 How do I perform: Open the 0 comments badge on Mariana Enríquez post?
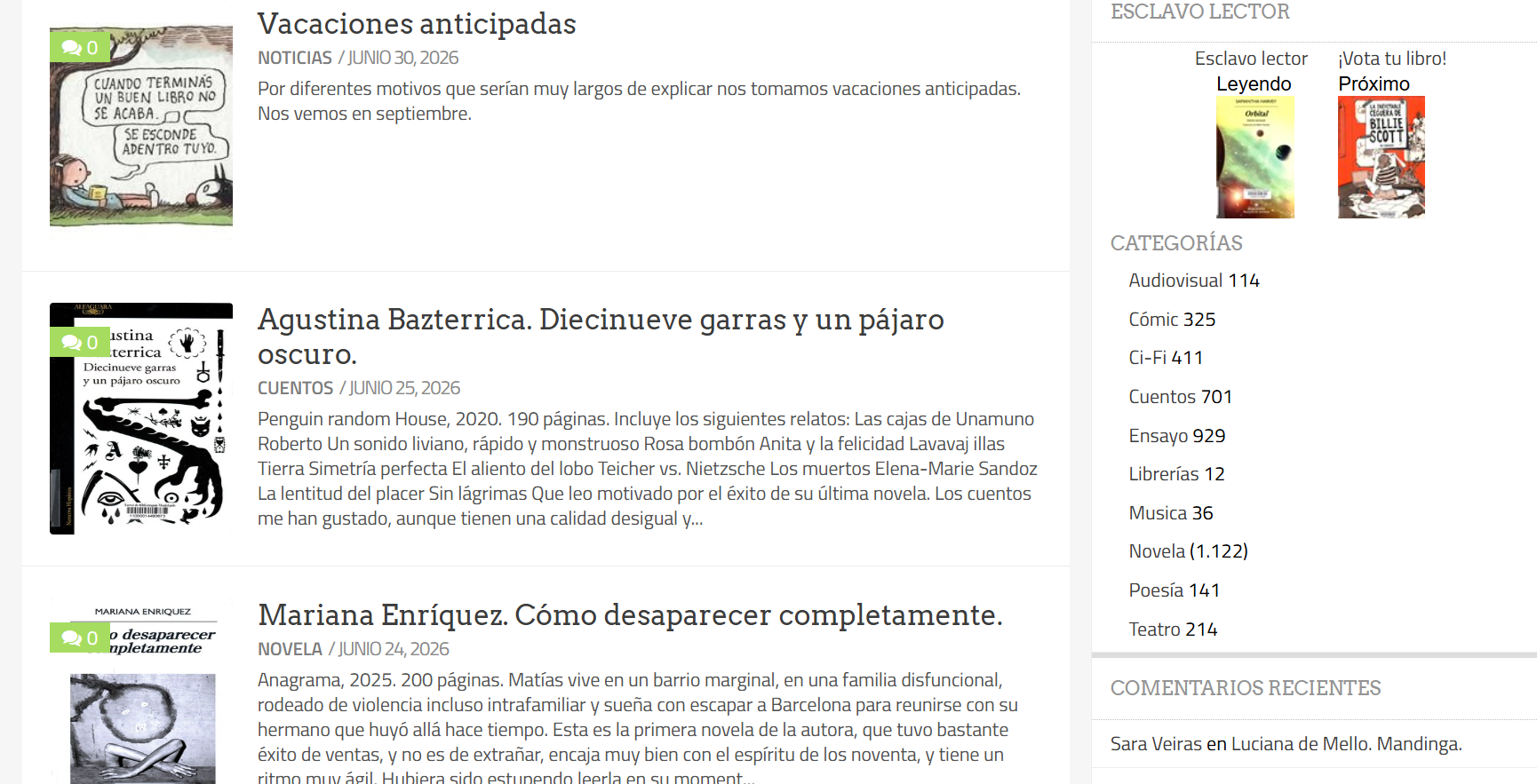(80, 637)
